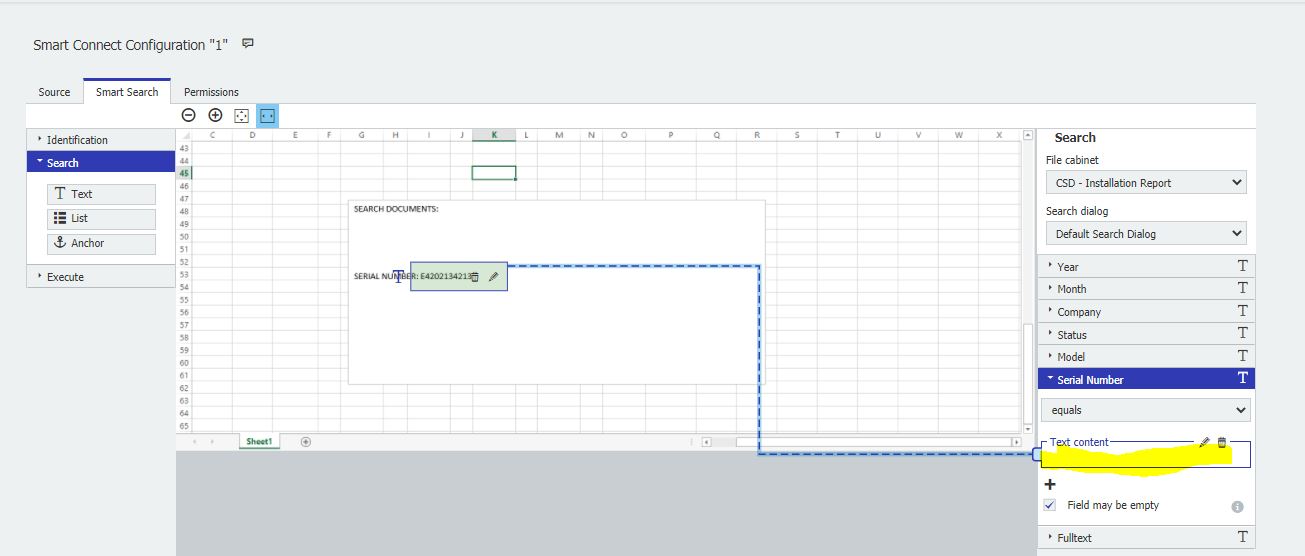Click the fit-to-page zoom icon
Image resolution: width=1305 pixels, height=556 pixels.
click(241, 115)
